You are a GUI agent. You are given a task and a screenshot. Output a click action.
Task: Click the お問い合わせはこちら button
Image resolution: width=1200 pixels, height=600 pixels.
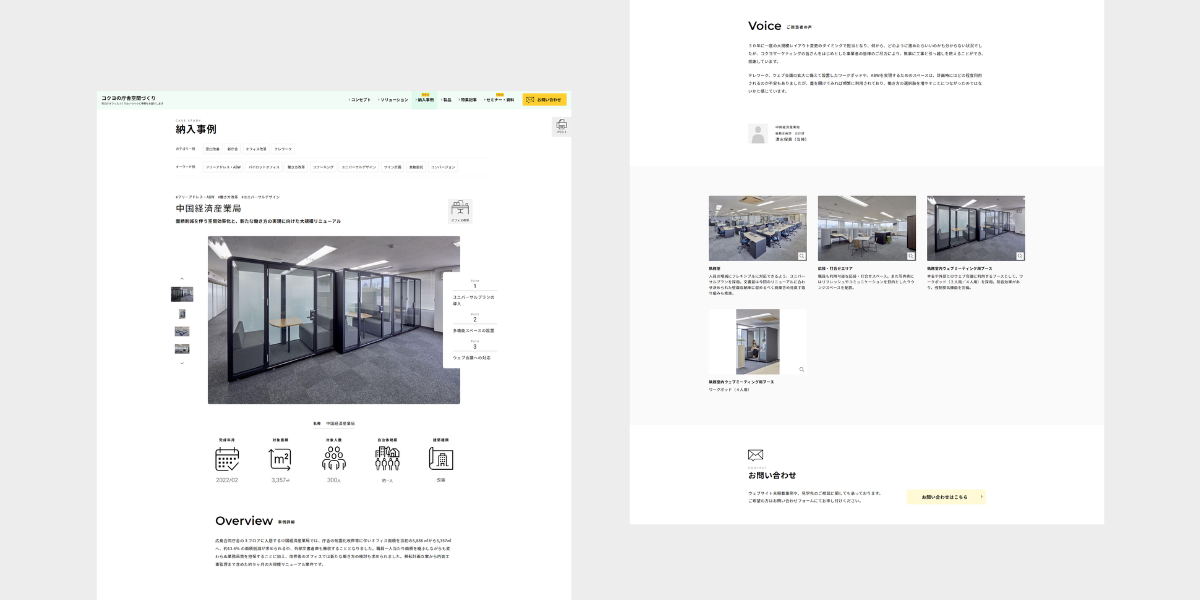click(946, 496)
